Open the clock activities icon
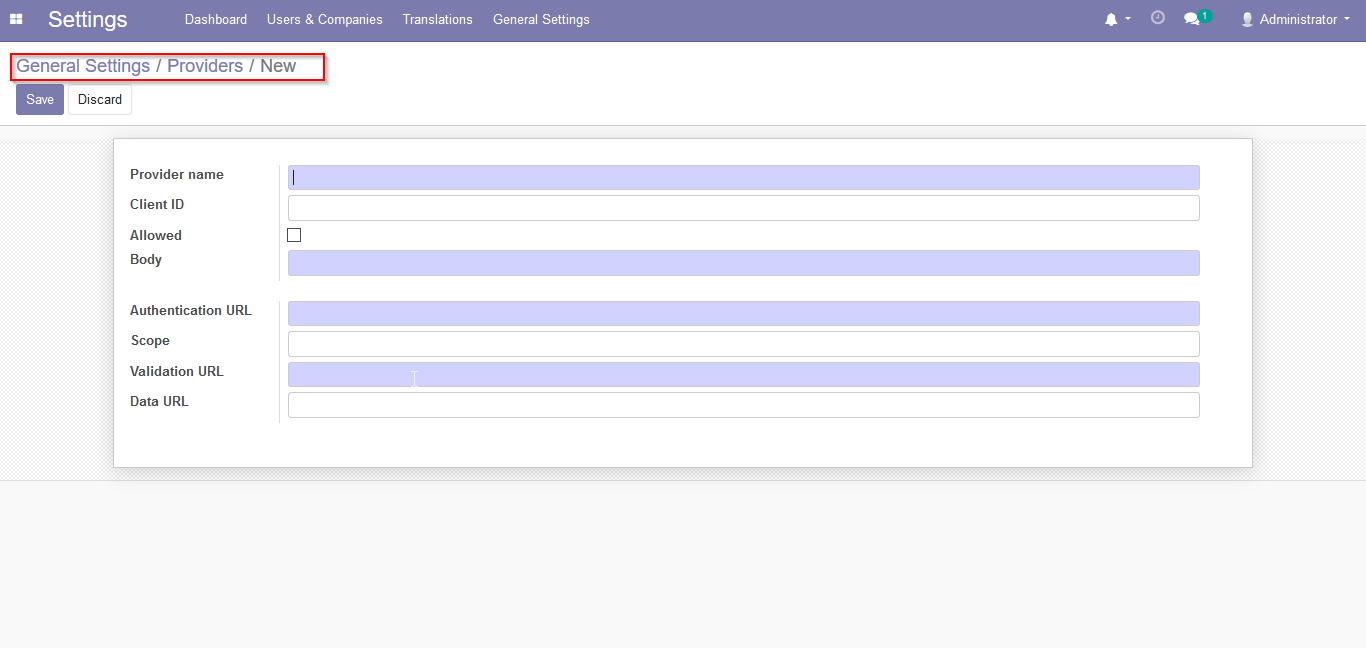 click(1158, 18)
